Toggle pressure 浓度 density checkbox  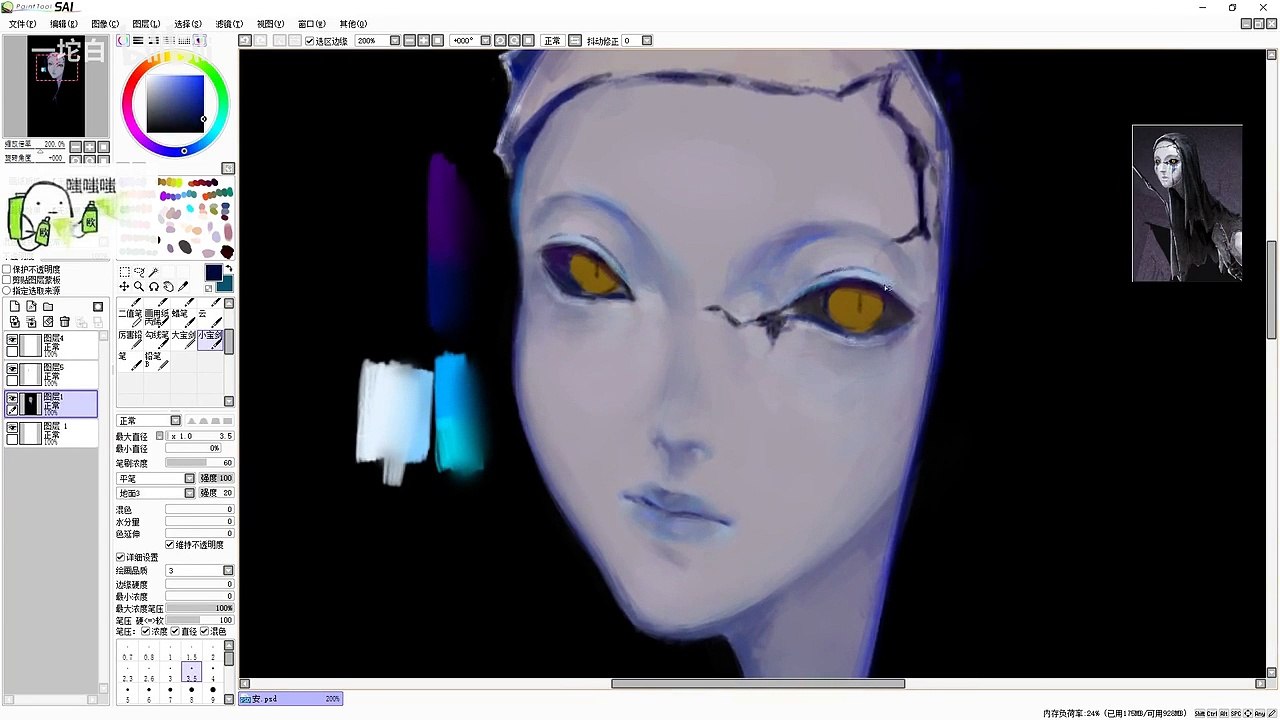[146, 632]
